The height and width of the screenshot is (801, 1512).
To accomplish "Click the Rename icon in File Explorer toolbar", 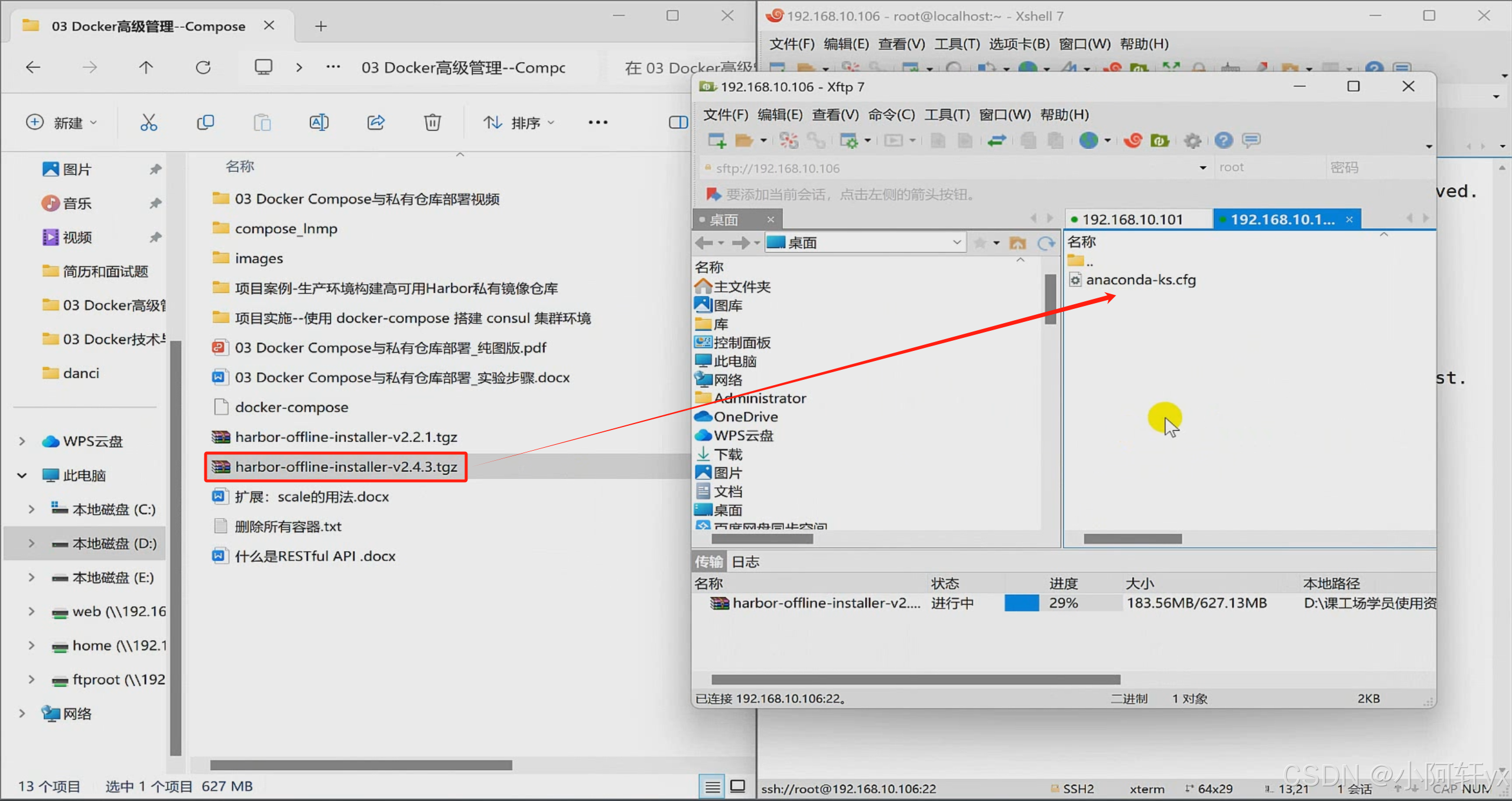I will tap(319, 122).
